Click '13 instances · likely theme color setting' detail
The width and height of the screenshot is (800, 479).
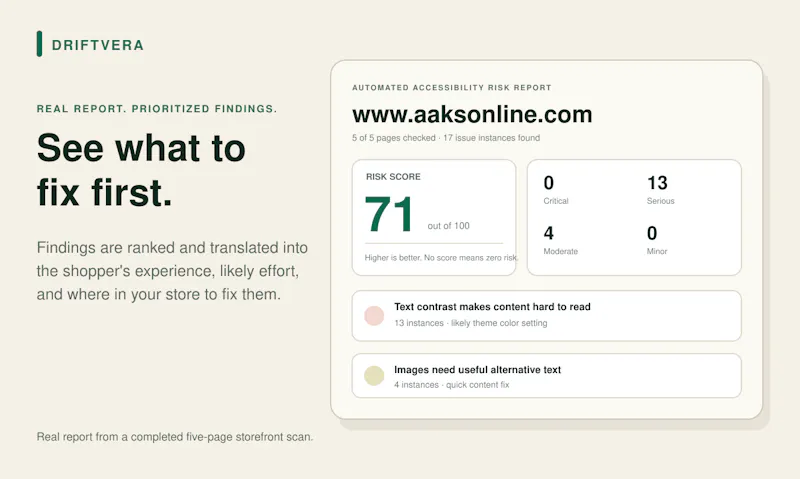click(x=470, y=323)
